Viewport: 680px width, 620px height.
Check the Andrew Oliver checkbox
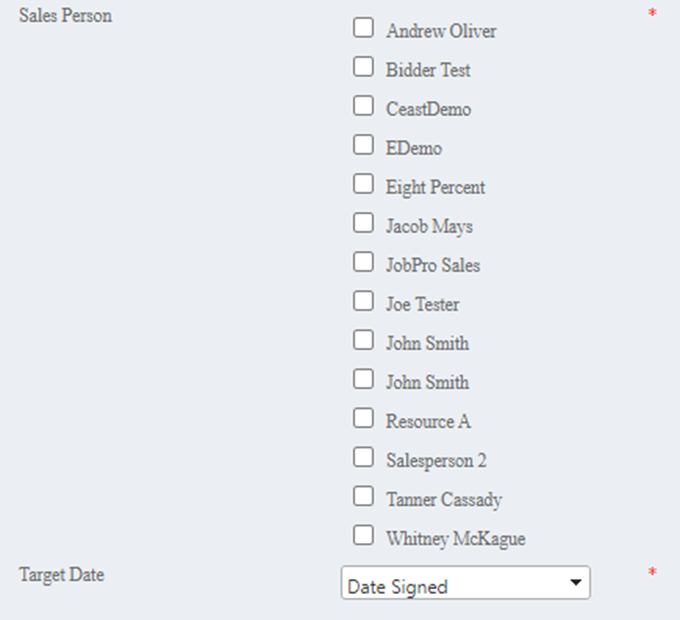click(x=363, y=28)
